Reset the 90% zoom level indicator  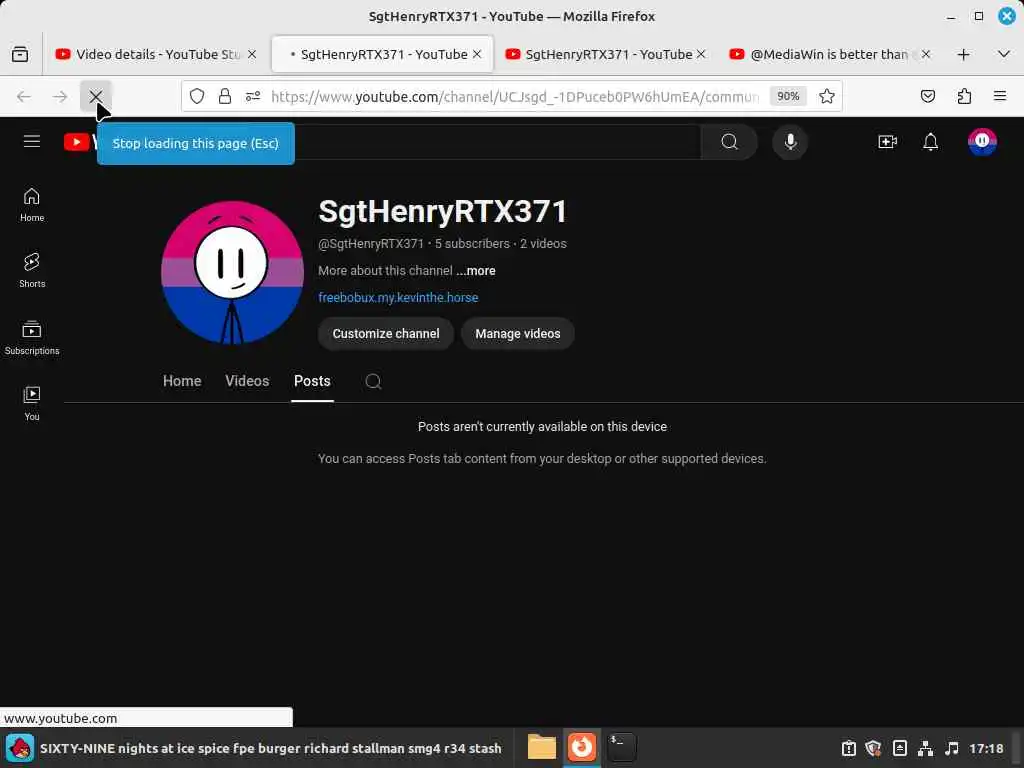[788, 97]
